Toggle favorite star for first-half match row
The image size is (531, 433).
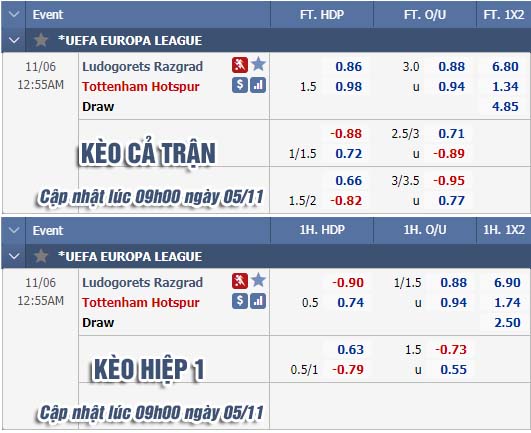click(259, 280)
